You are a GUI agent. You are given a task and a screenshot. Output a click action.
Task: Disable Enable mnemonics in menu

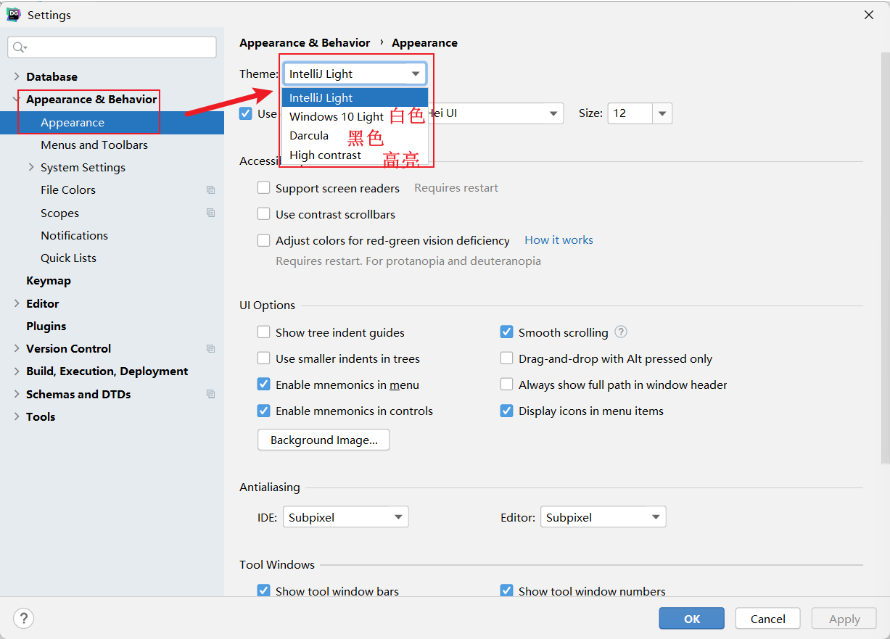263,384
